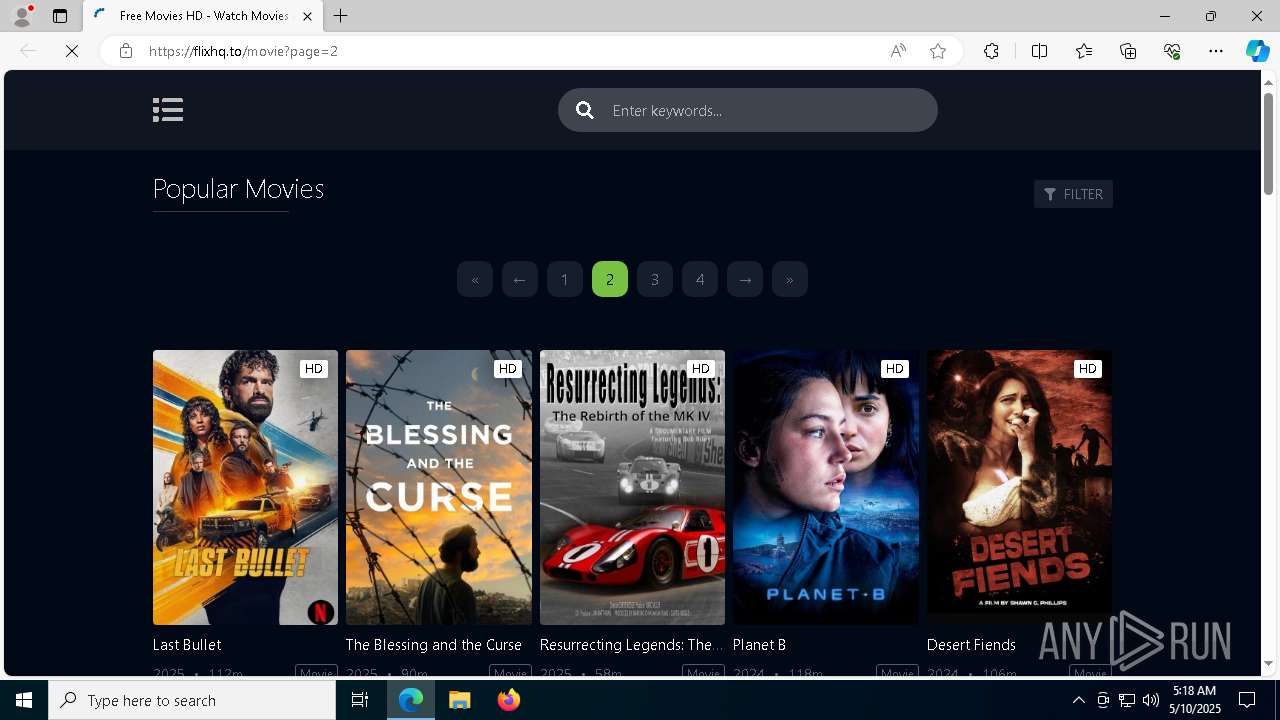The height and width of the screenshot is (720, 1280).
Task: Open the Last Bullet movie poster
Action: tap(245, 487)
